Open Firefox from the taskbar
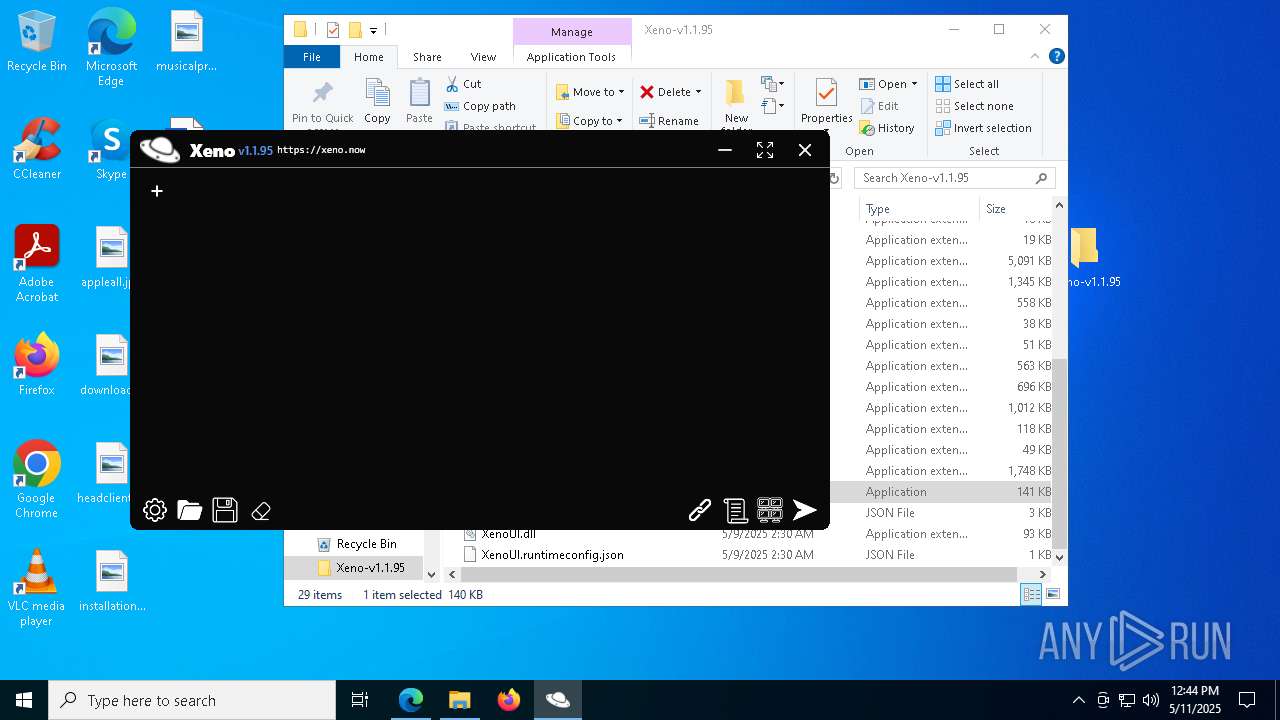The image size is (1280, 720). 509,700
